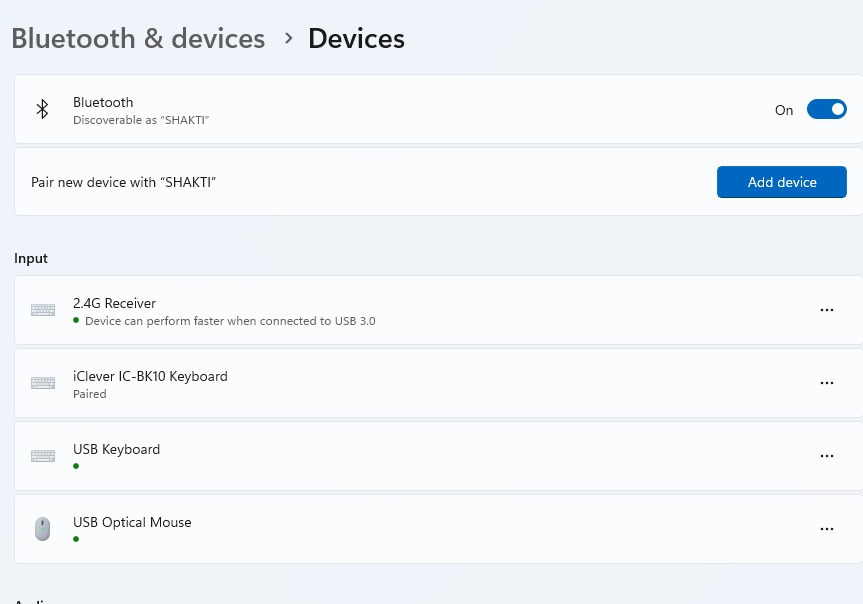Click the Pair new device with SHAKTI text
The image size is (863, 604).
click(123, 182)
